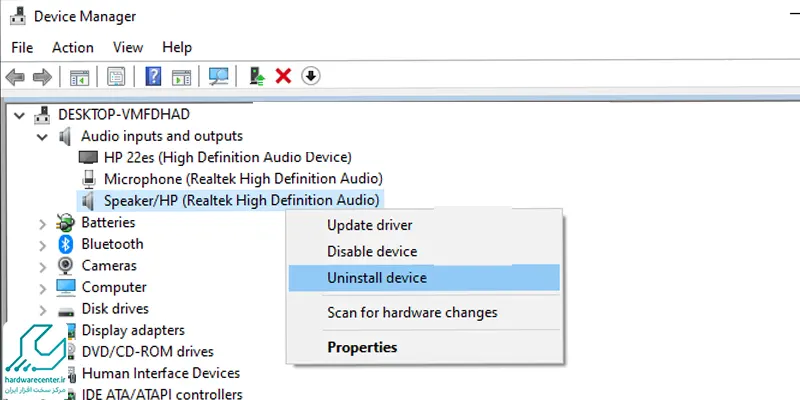
Task: Open the Action menu
Action: pyautogui.click(x=72, y=47)
